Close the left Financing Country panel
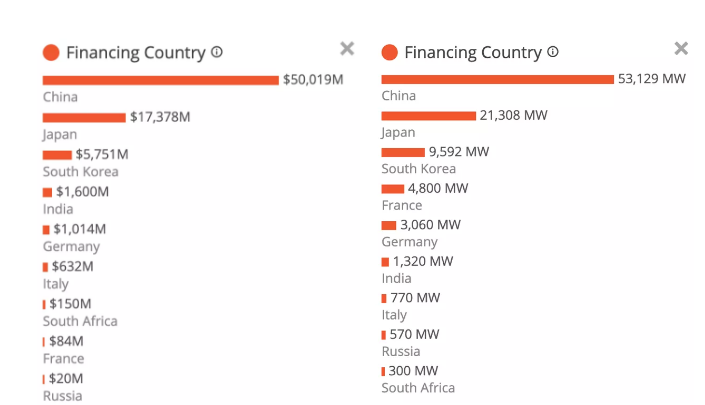The height and width of the screenshot is (405, 705). click(x=347, y=48)
